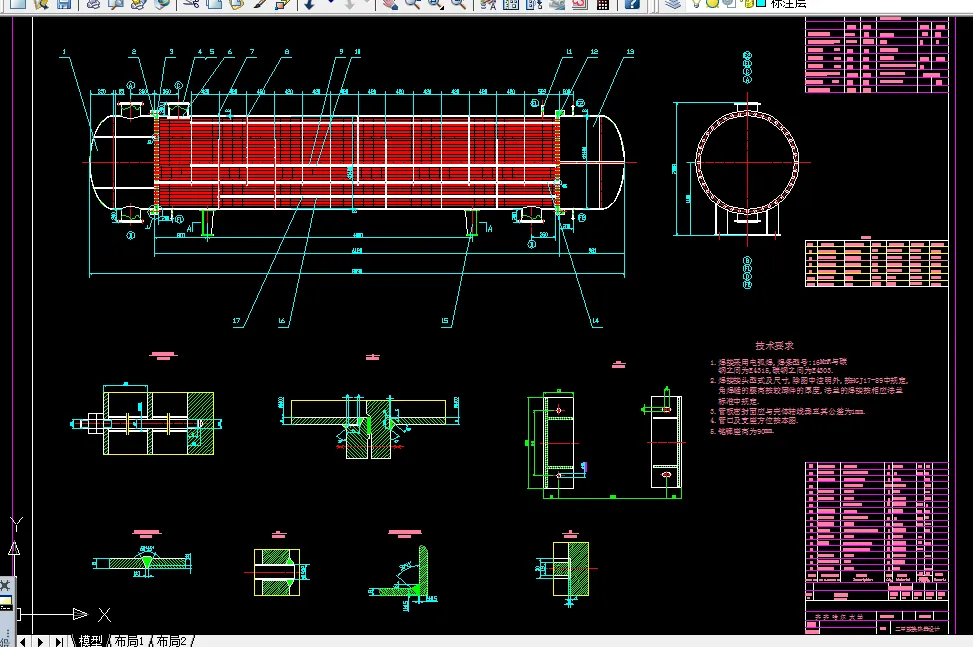Switch to the 布局1 layout tab

pos(128,640)
